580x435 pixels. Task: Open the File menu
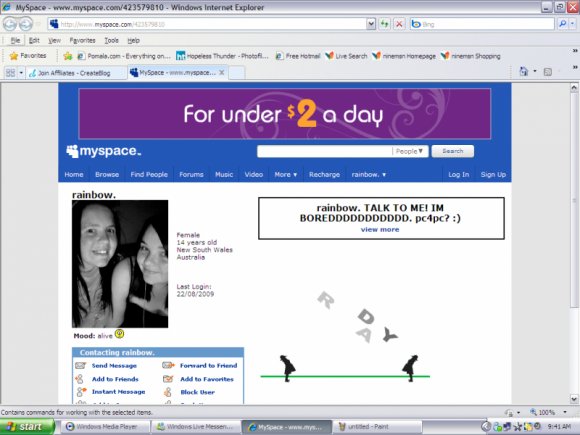pyautogui.click(x=15, y=40)
